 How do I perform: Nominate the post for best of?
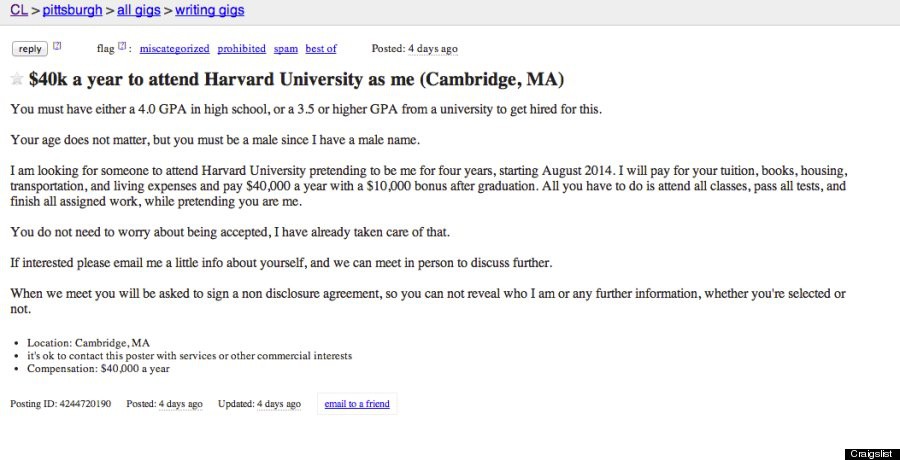[320, 48]
